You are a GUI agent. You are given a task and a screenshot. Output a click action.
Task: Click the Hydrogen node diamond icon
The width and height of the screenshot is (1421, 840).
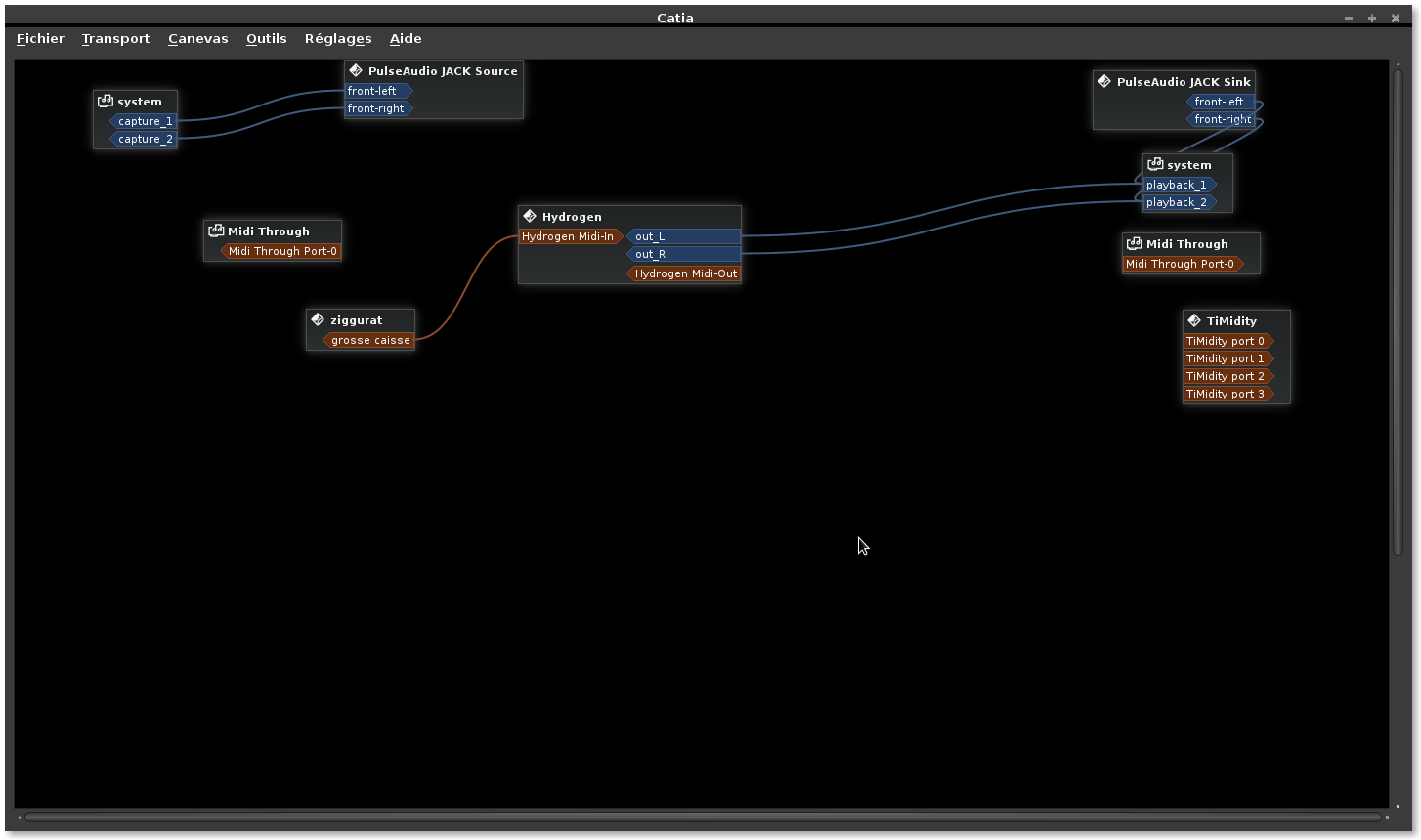point(530,216)
